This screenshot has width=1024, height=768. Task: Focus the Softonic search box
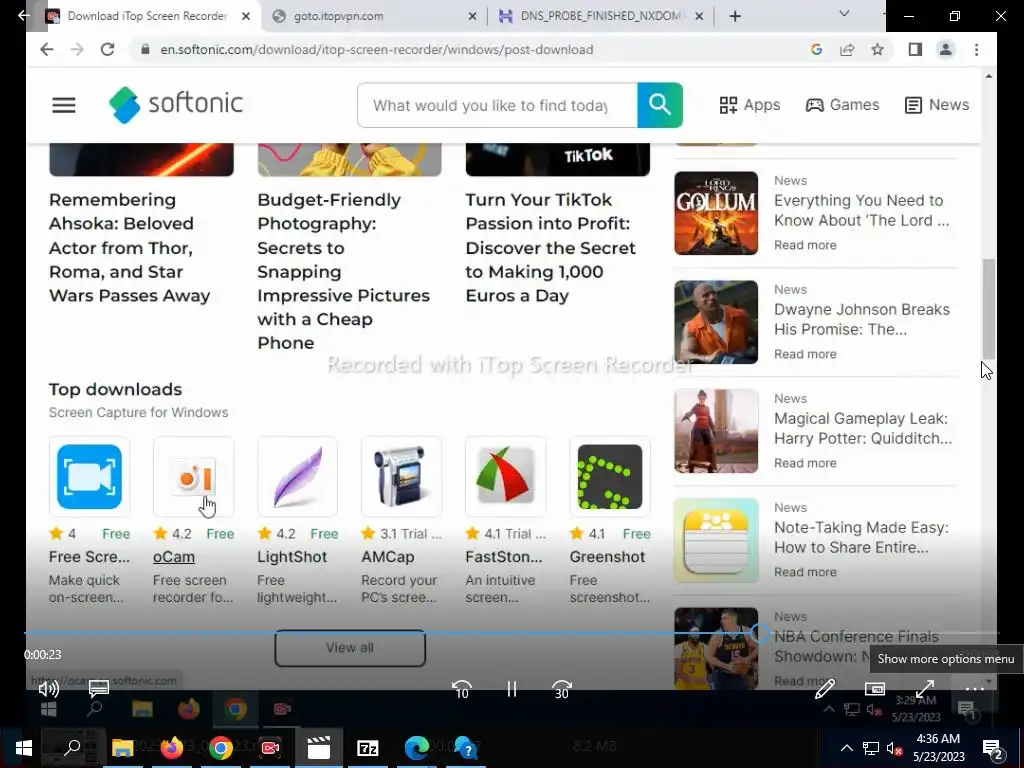(x=497, y=105)
